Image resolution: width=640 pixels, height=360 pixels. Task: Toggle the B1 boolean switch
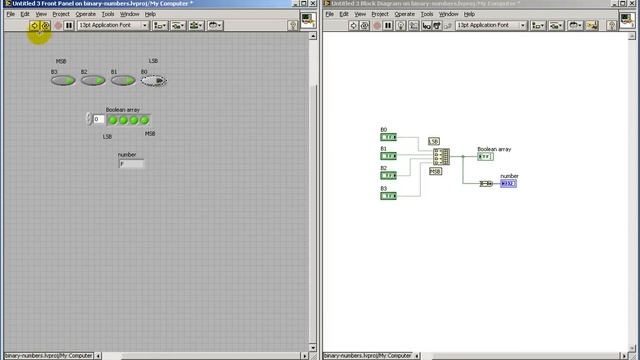123,80
